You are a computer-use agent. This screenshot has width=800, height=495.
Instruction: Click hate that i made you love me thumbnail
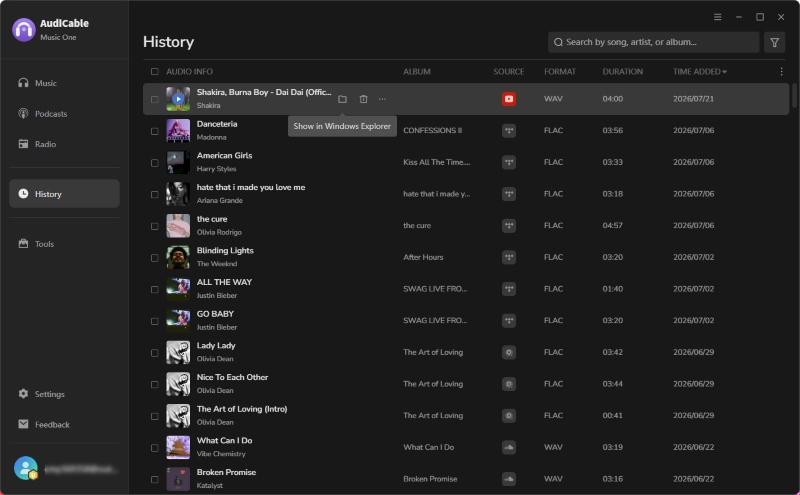click(x=178, y=194)
